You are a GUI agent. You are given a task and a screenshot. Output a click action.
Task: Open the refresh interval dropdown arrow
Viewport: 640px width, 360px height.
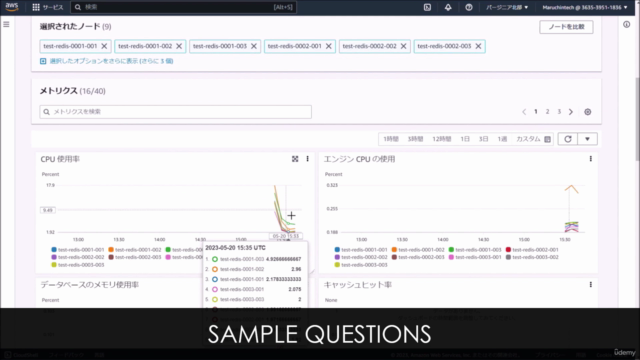click(587, 139)
